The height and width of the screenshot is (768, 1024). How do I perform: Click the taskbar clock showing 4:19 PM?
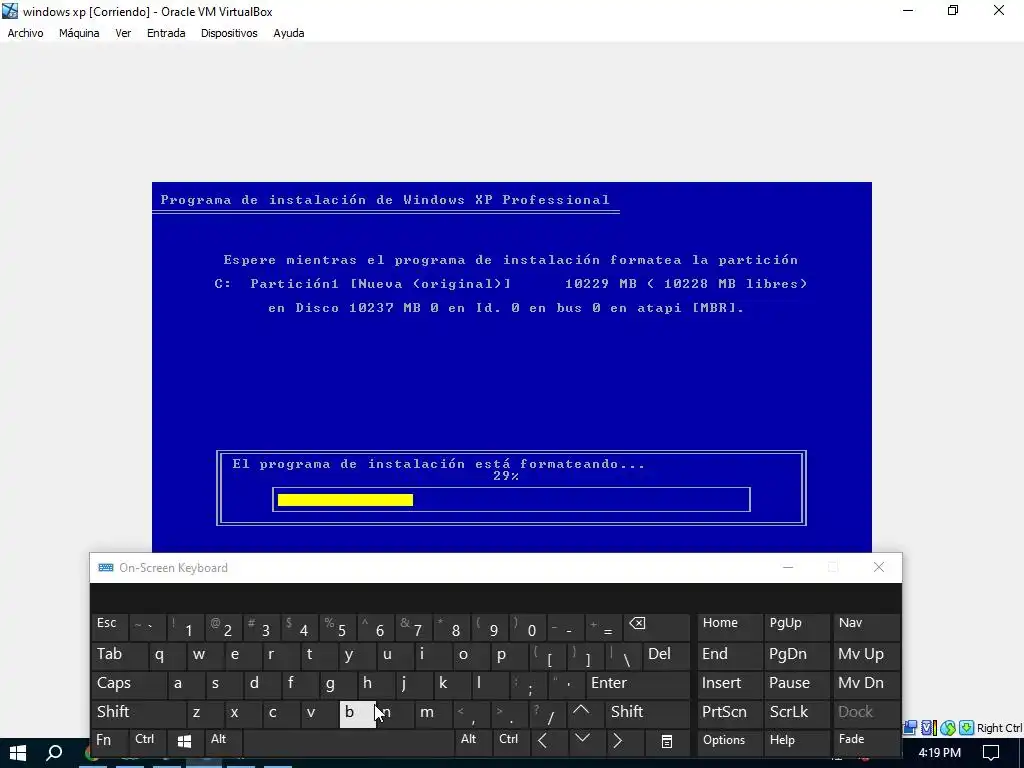(x=939, y=753)
